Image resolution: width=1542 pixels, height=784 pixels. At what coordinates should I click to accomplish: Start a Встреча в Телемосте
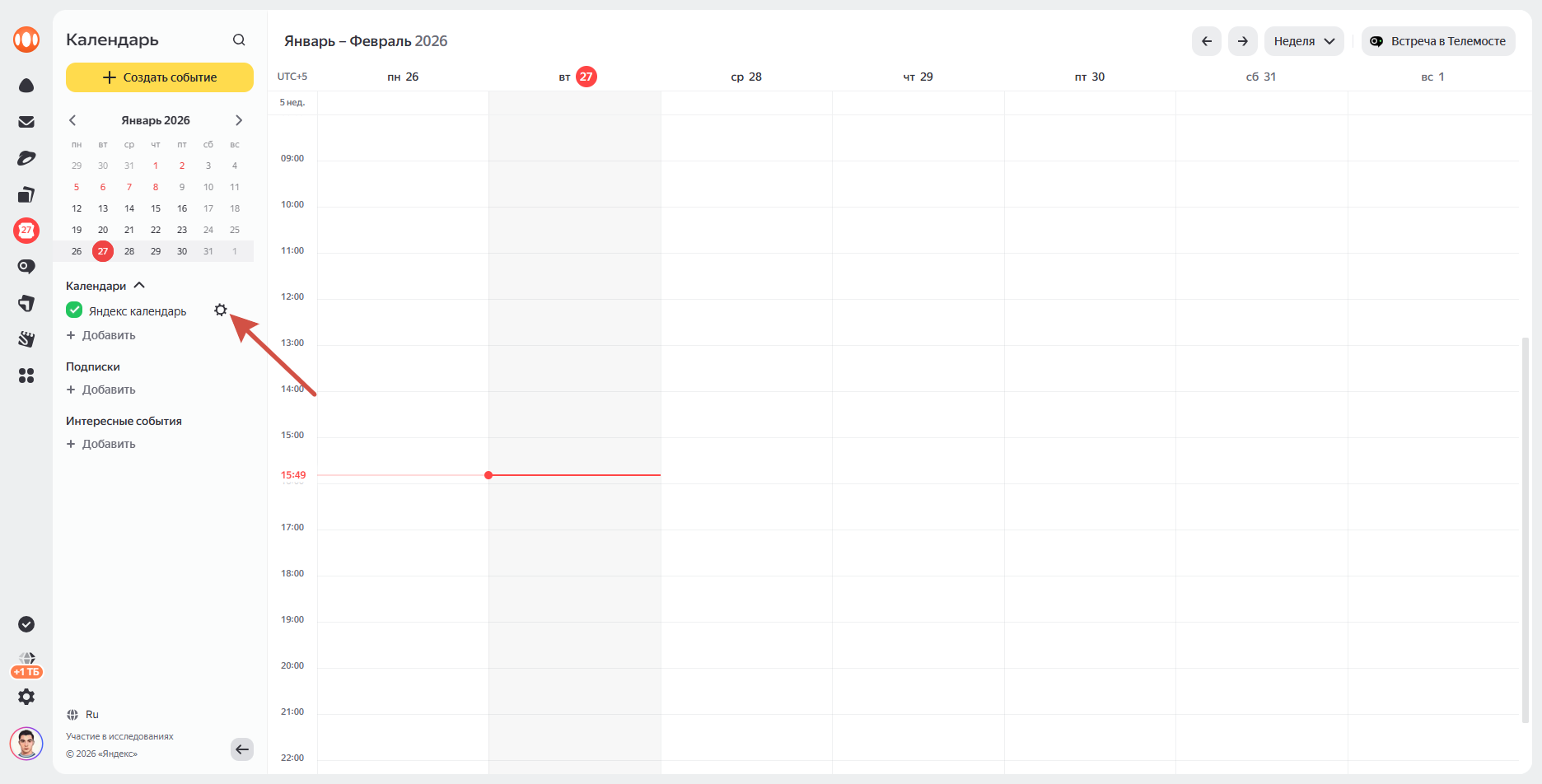coord(1437,41)
